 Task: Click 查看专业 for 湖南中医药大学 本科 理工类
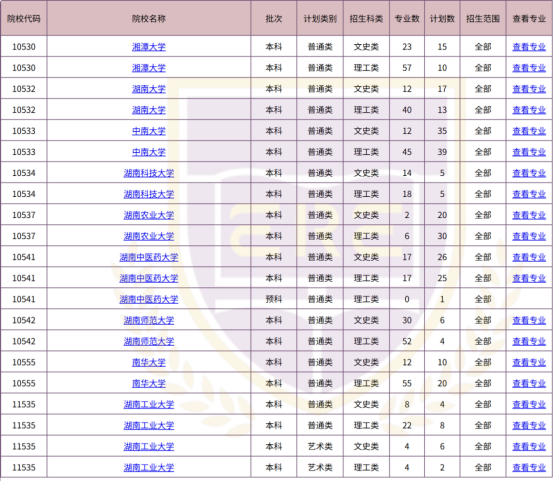pyautogui.click(x=529, y=278)
